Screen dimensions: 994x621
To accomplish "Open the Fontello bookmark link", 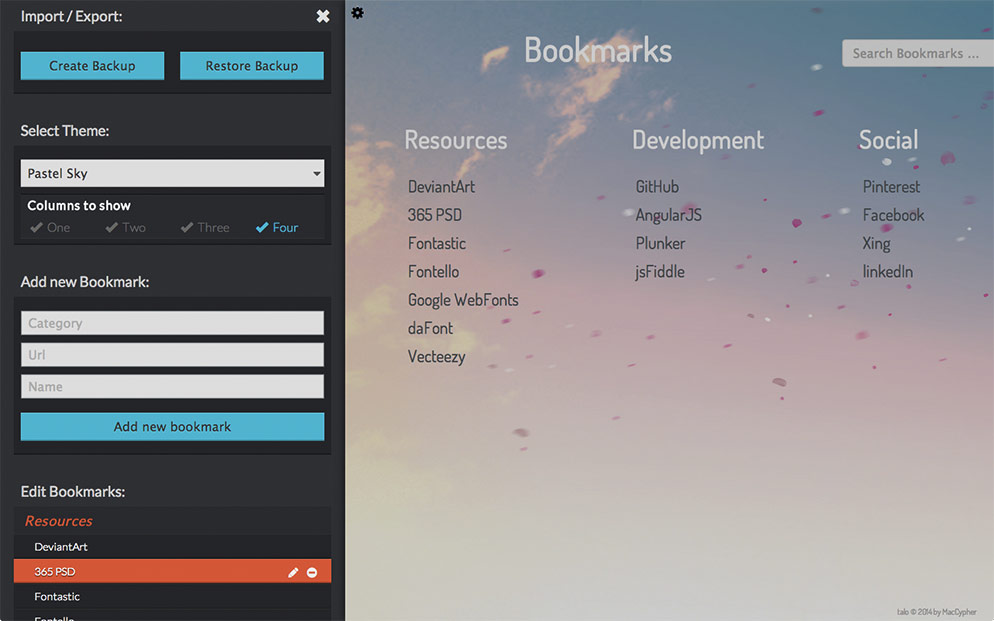I will coord(434,272).
